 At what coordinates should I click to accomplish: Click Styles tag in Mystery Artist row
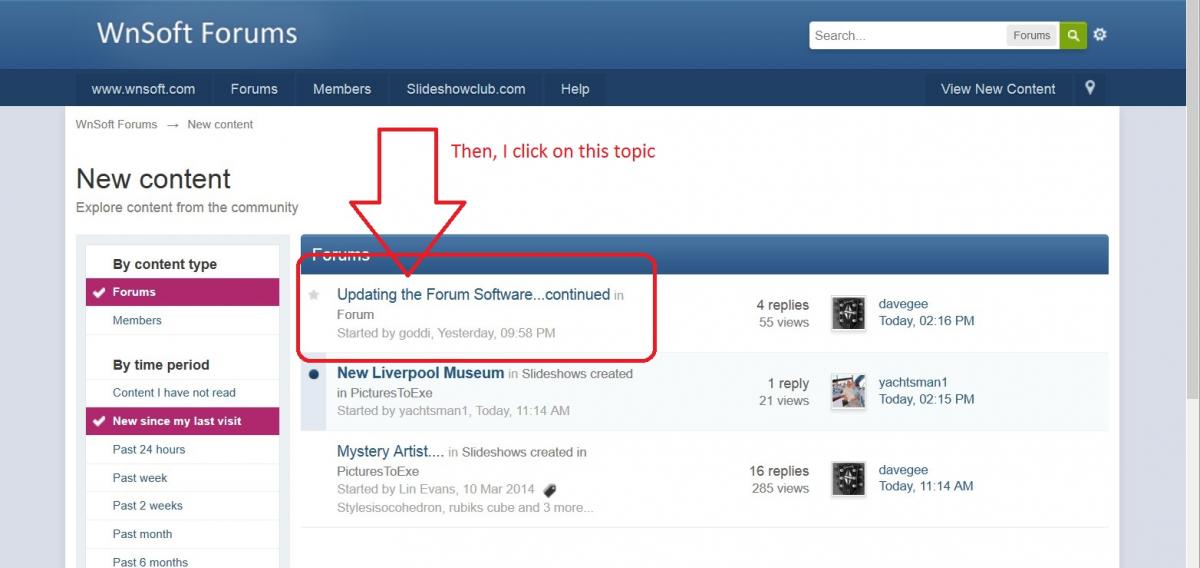coord(355,507)
